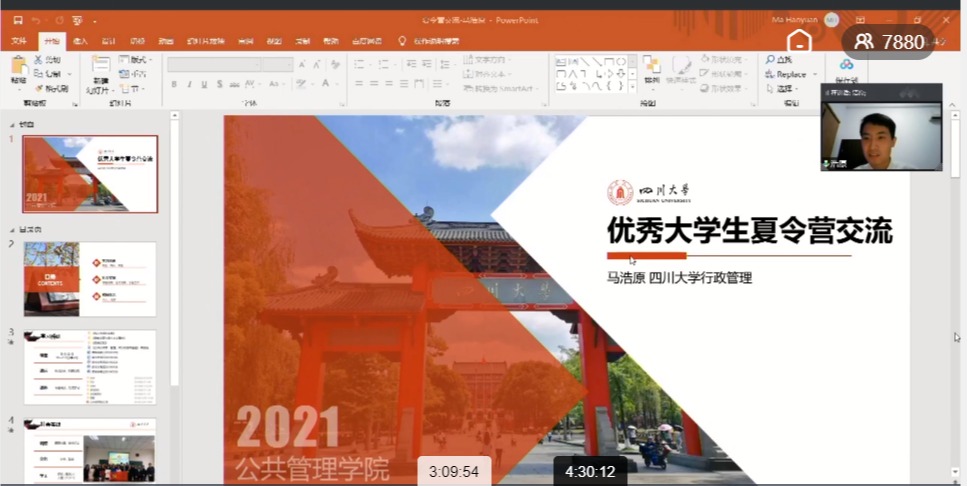The width and height of the screenshot is (967, 486).
Task: Toggle Underline text formatting
Action: click(x=204, y=85)
